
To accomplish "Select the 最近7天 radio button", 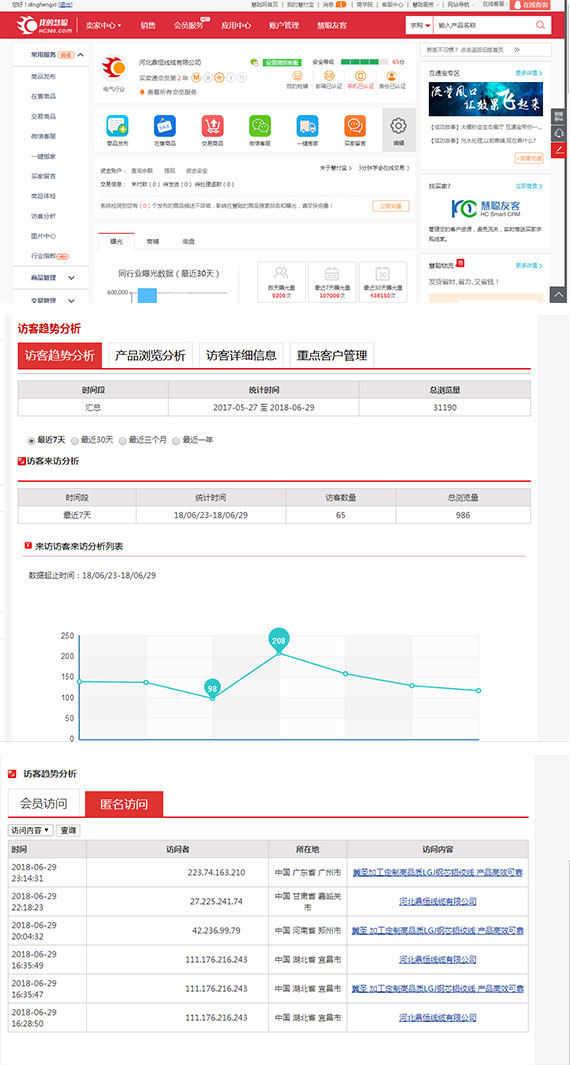I will (x=31, y=441).
